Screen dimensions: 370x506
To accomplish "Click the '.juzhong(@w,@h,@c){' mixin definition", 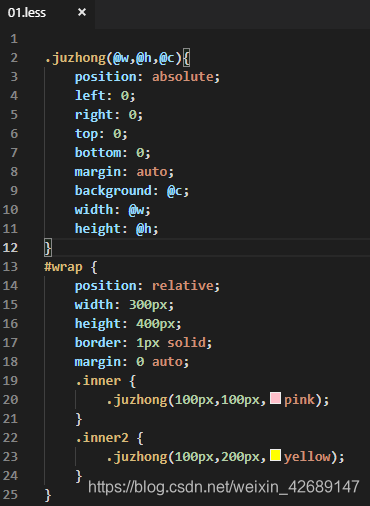I will [117, 58].
